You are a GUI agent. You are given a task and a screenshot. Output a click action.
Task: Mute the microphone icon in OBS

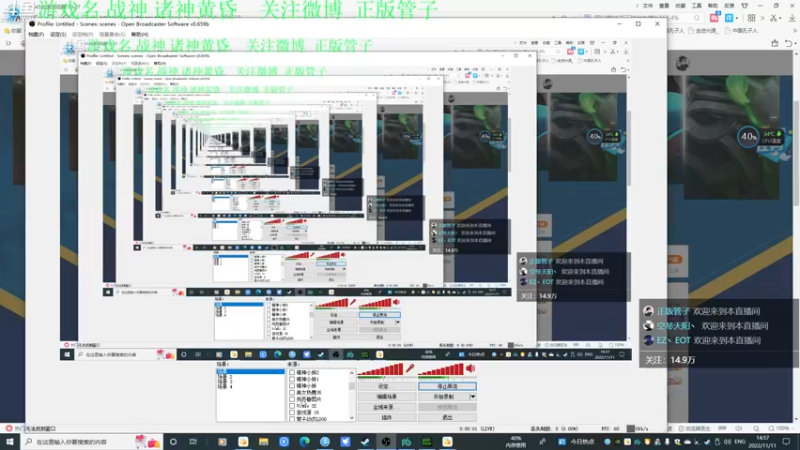pyautogui.click(x=410, y=368)
